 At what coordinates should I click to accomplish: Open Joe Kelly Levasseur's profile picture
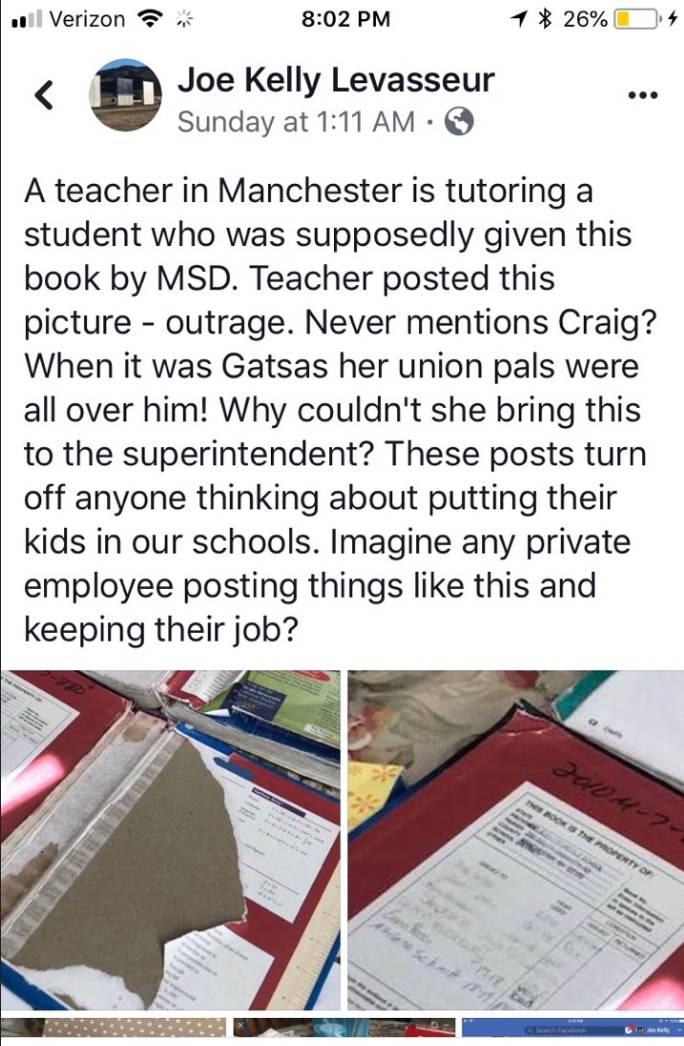tap(126, 95)
